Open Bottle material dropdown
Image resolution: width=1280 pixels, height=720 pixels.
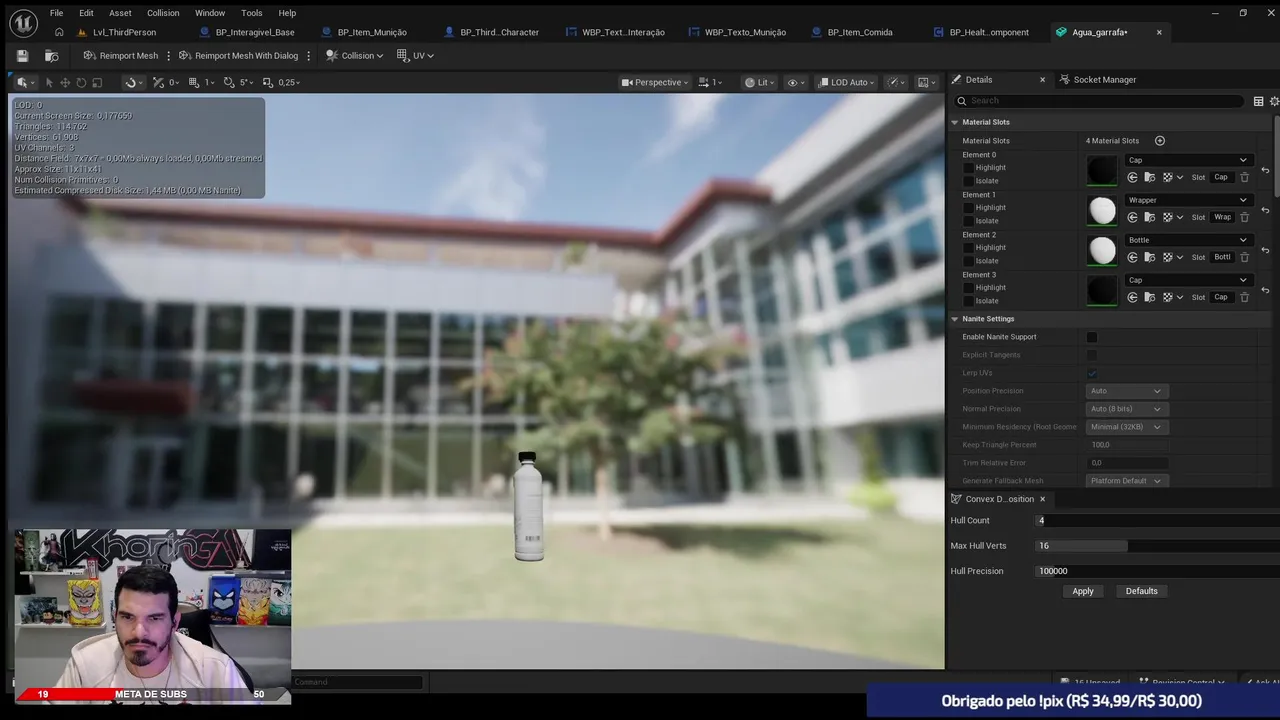point(1187,240)
